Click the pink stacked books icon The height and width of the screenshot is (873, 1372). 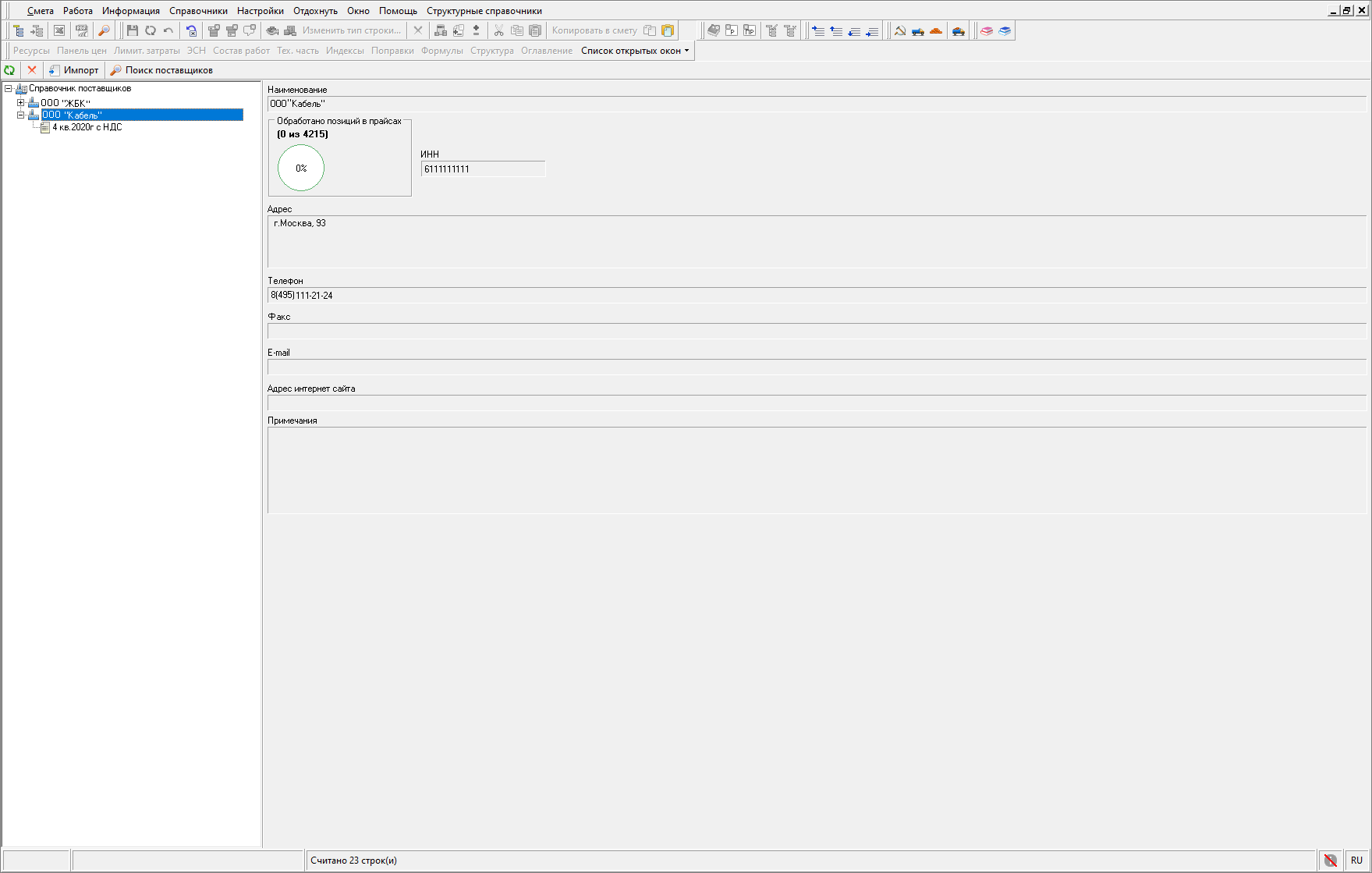[987, 30]
